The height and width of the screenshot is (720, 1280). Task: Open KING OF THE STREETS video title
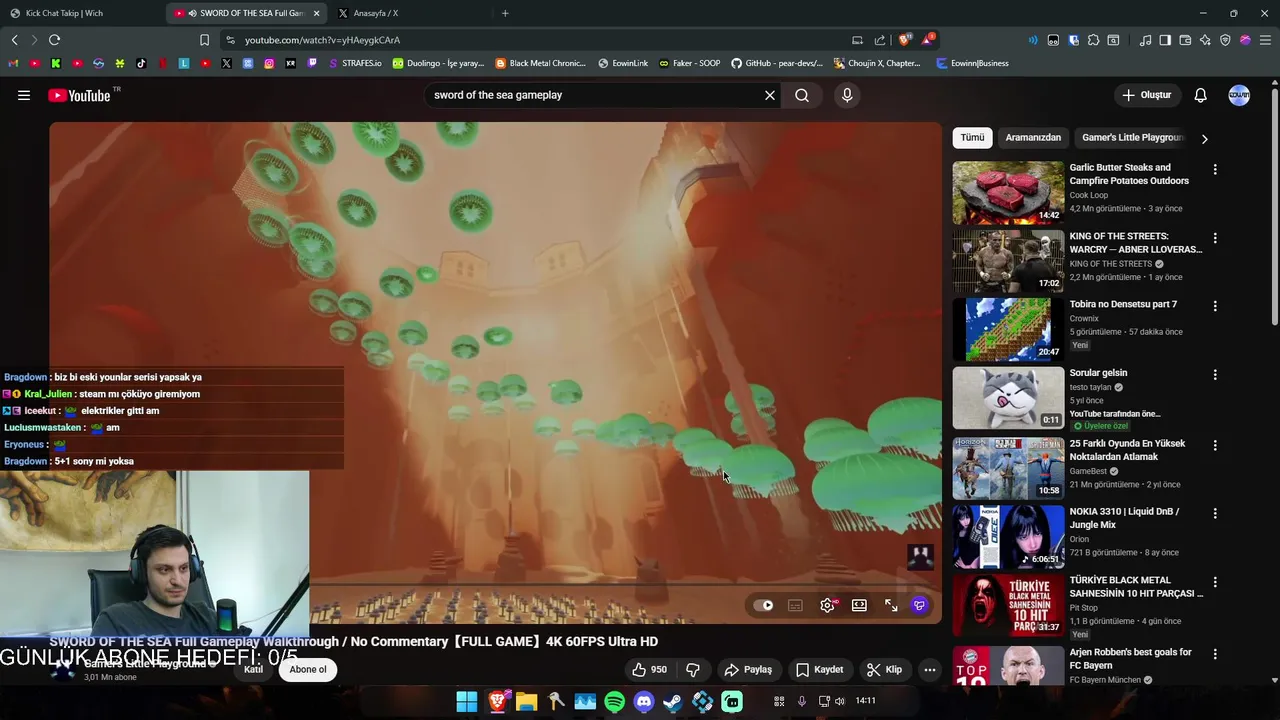coord(1135,243)
